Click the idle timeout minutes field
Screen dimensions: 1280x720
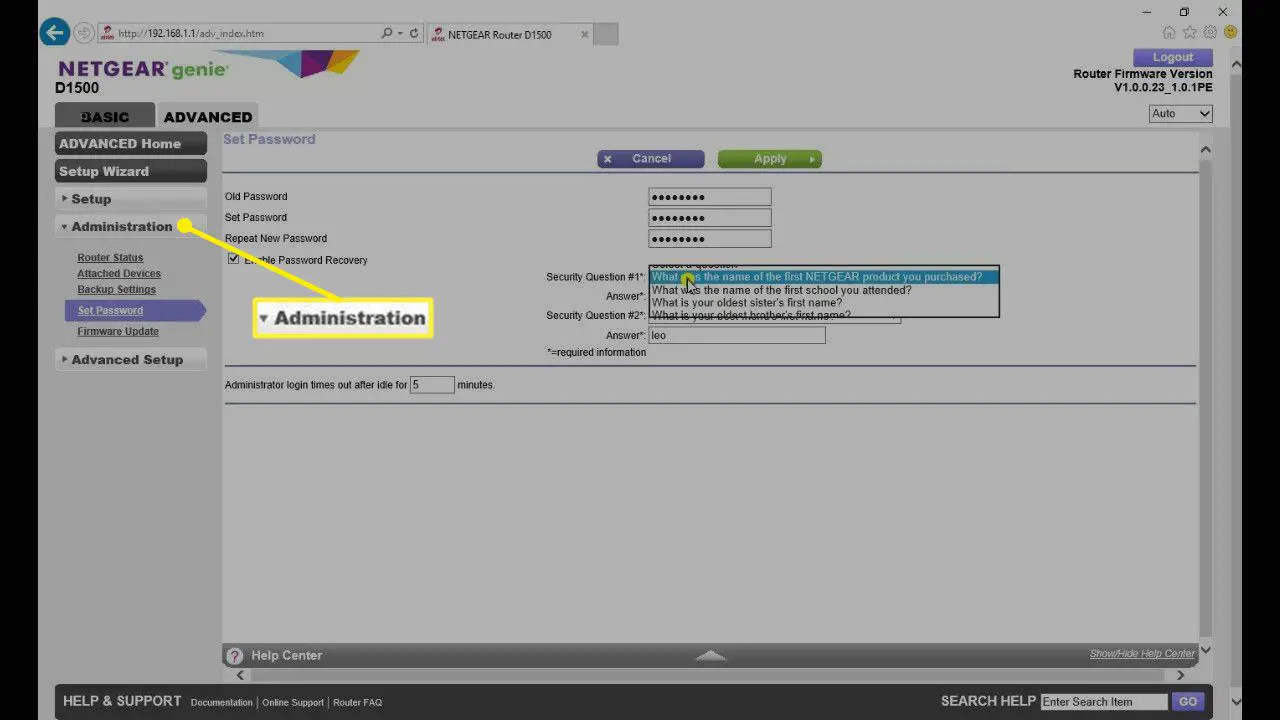pyautogui.click(x=432, y=385)
